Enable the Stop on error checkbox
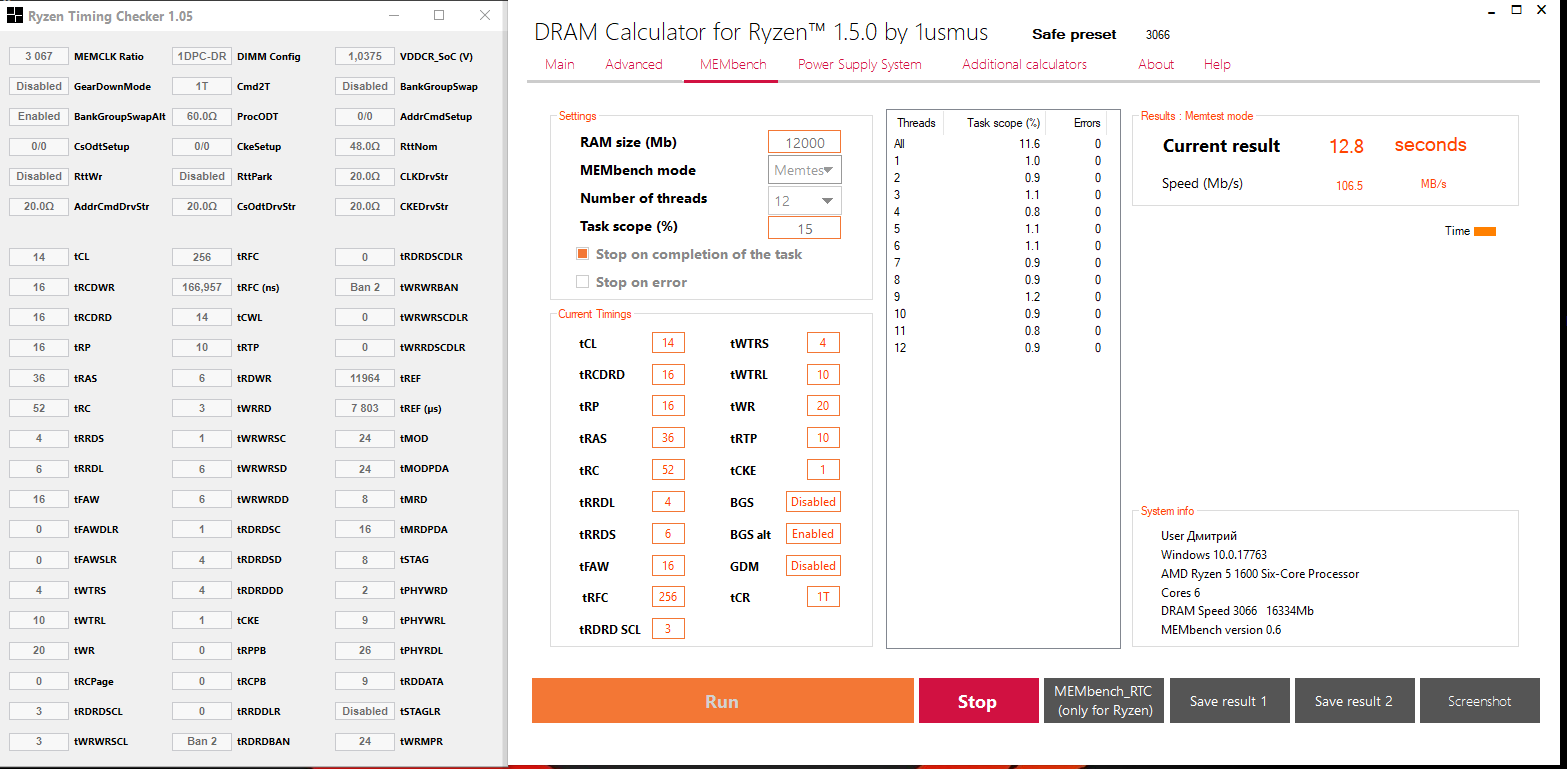Image resolution: width=1567 pixels, height=769 pixels. coord(583,282)
